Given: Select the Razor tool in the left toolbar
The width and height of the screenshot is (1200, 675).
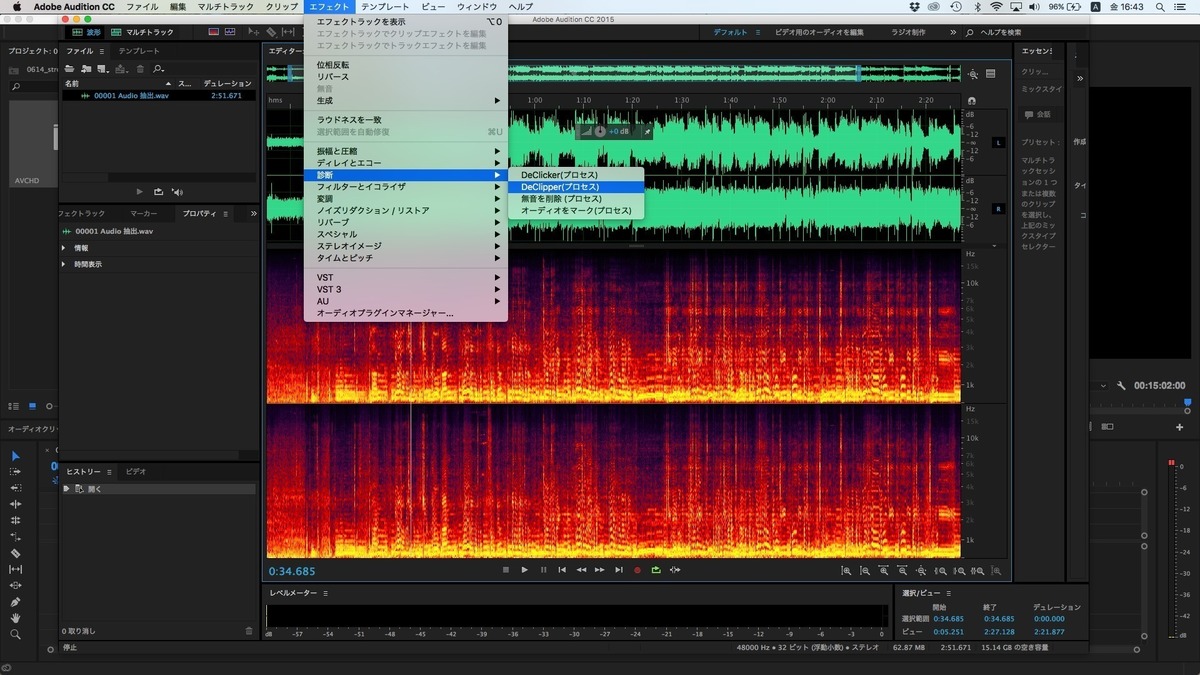Looking at the screenshot, I should pyautogui.click(x=15, y=553).
